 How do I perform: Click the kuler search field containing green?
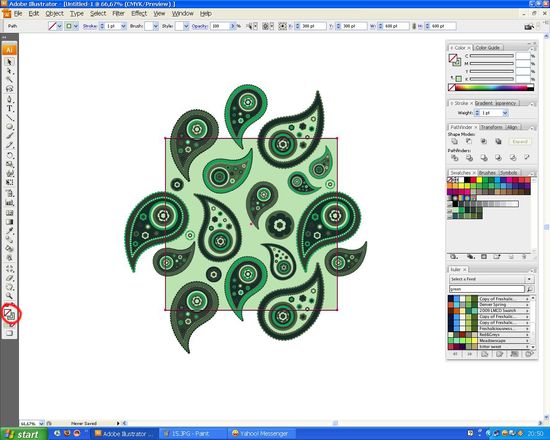(x=487, y=289)
